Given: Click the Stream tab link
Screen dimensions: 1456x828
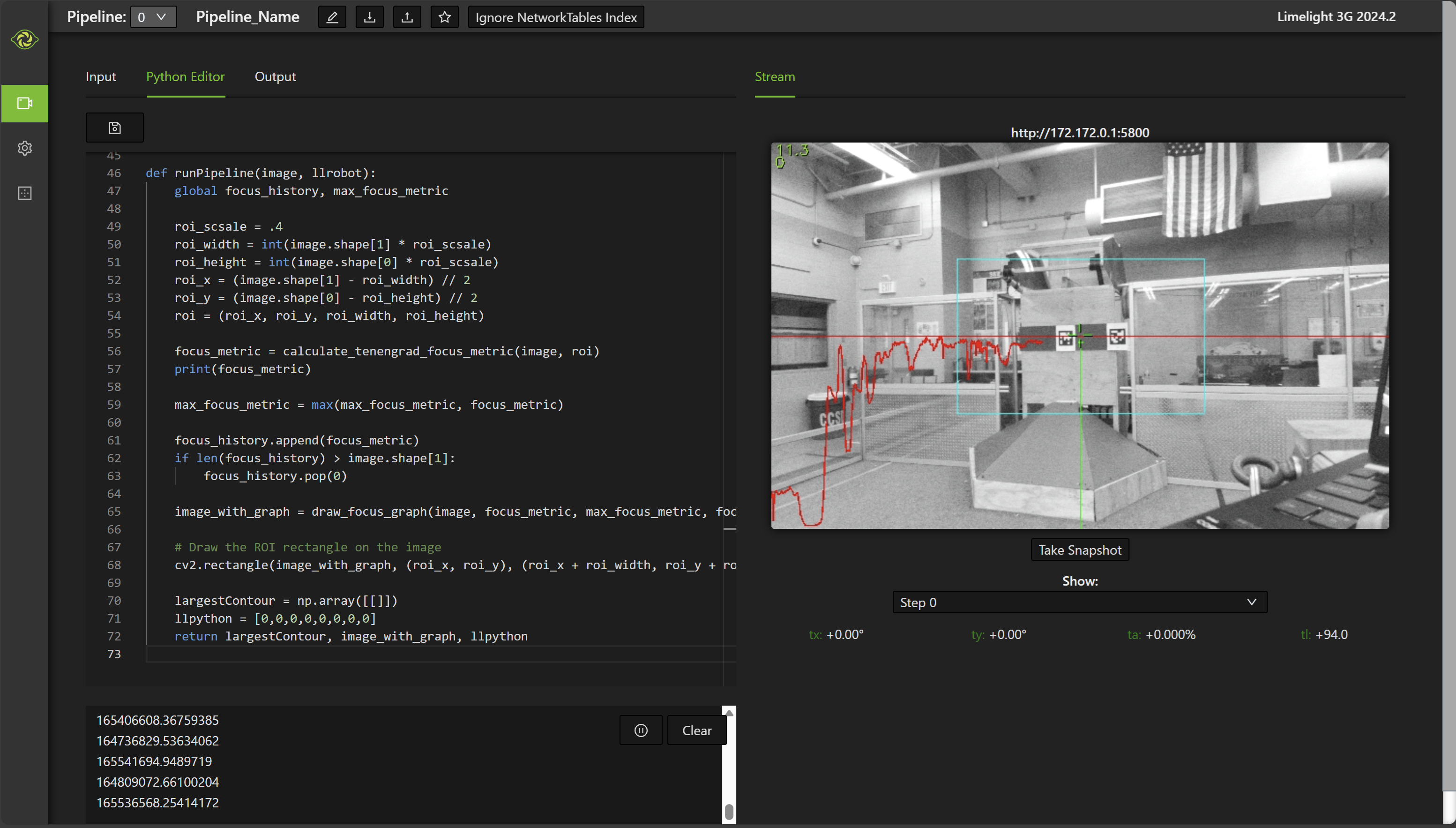Looking at the screenshot, I should pos(775,76).
